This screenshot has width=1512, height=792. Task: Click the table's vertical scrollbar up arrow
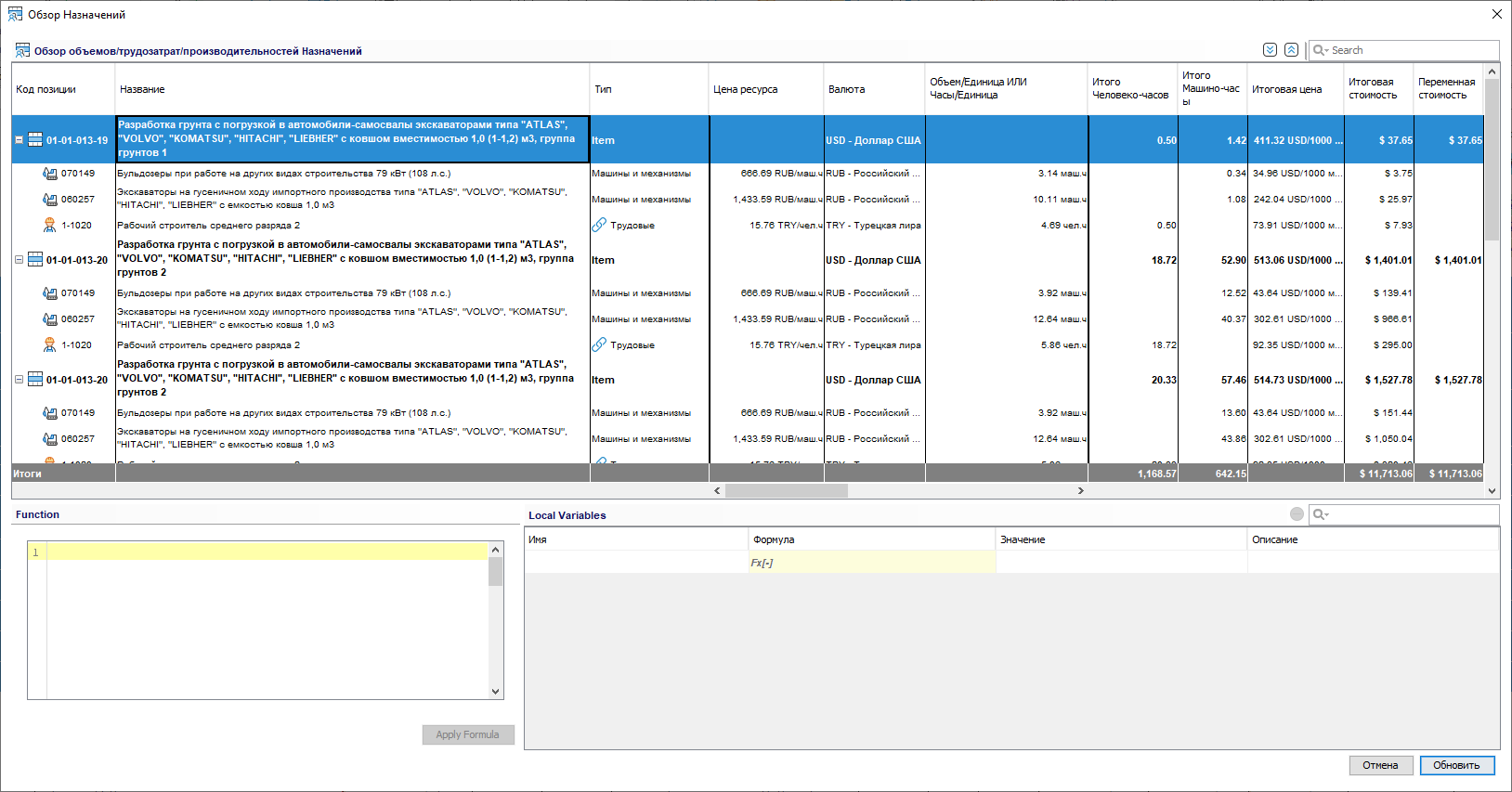1492,71
